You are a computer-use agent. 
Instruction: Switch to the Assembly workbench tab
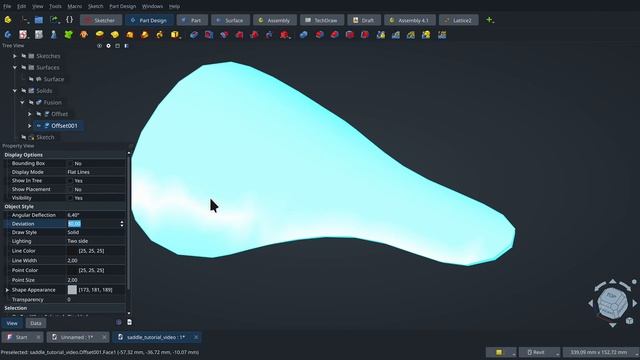[275, 20]
